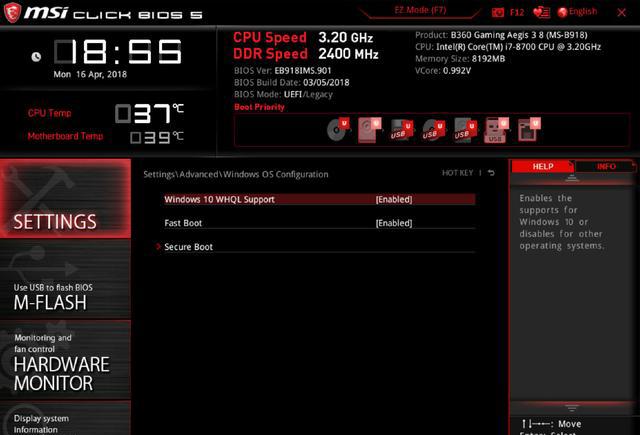Click the CPU Intel Core i7-8700 text
Viewport: 640px width, 435px height.
tap(508, 47)
